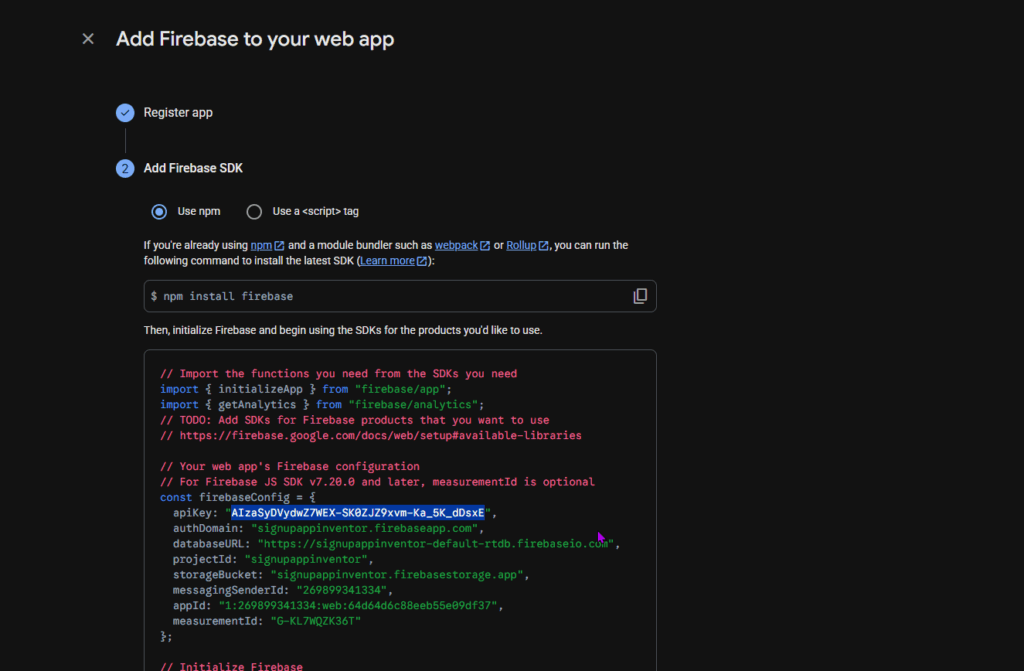
Task: Open the Learn more link
Action: (x=388, y=261)
